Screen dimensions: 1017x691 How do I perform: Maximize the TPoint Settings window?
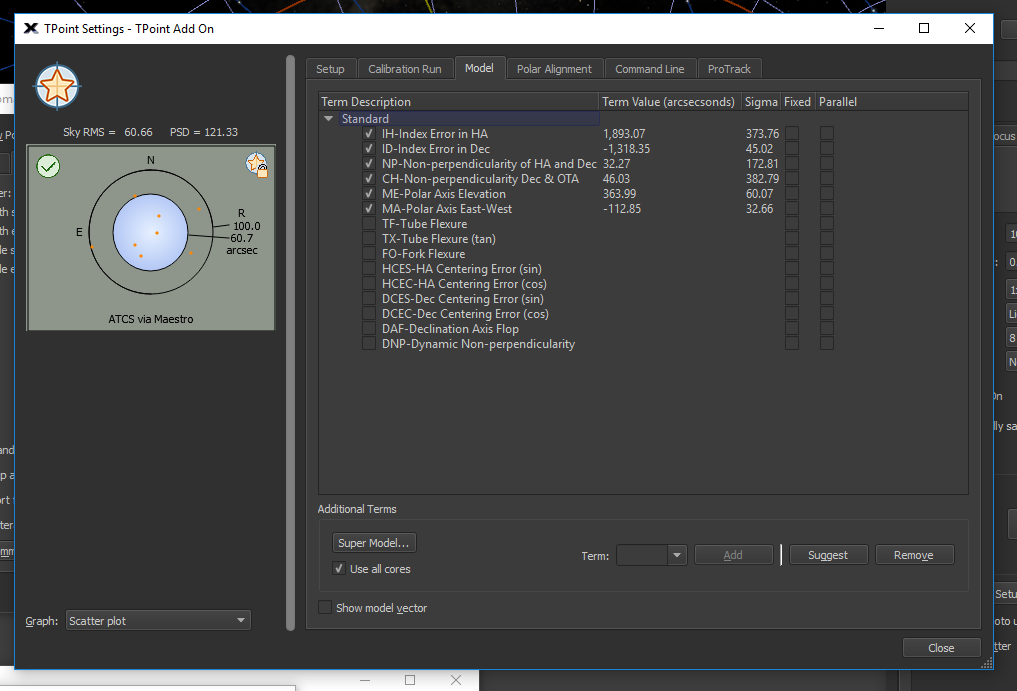click(924, 28)
